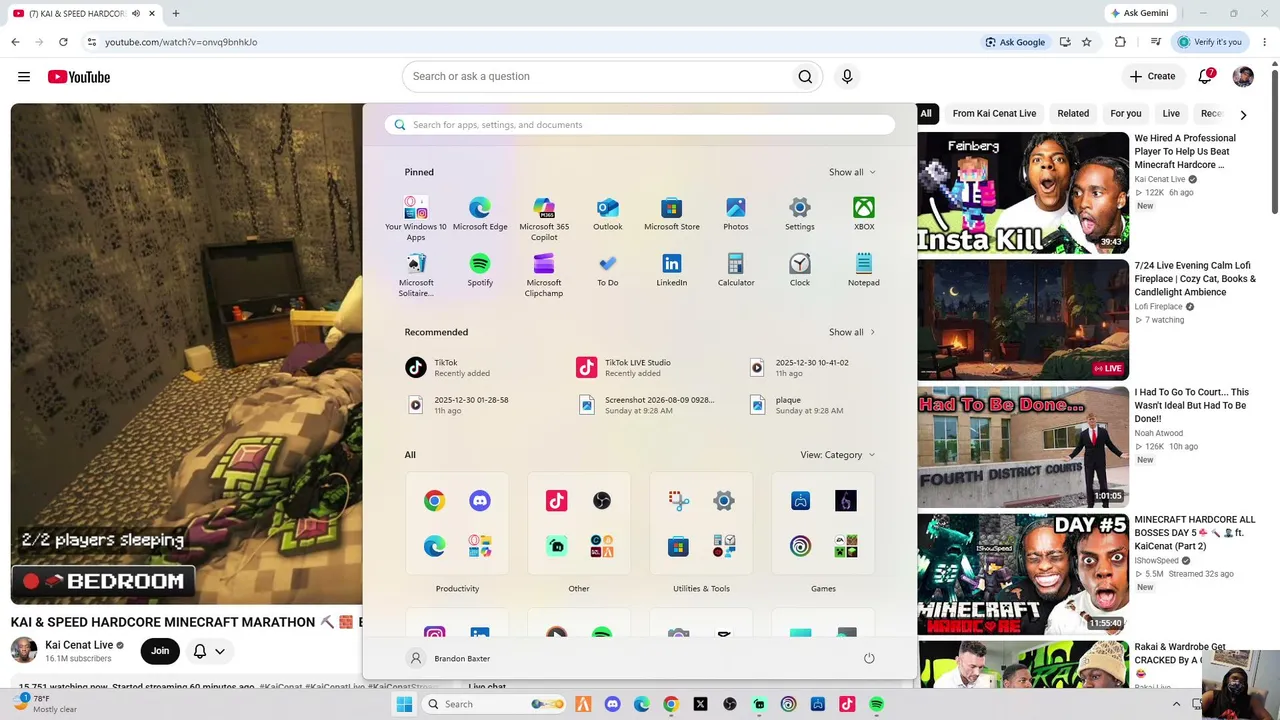Viewport: 1280px width, 720px height.
Task: Click the YouTube Create button
Action: click(x=1152, y=77)
